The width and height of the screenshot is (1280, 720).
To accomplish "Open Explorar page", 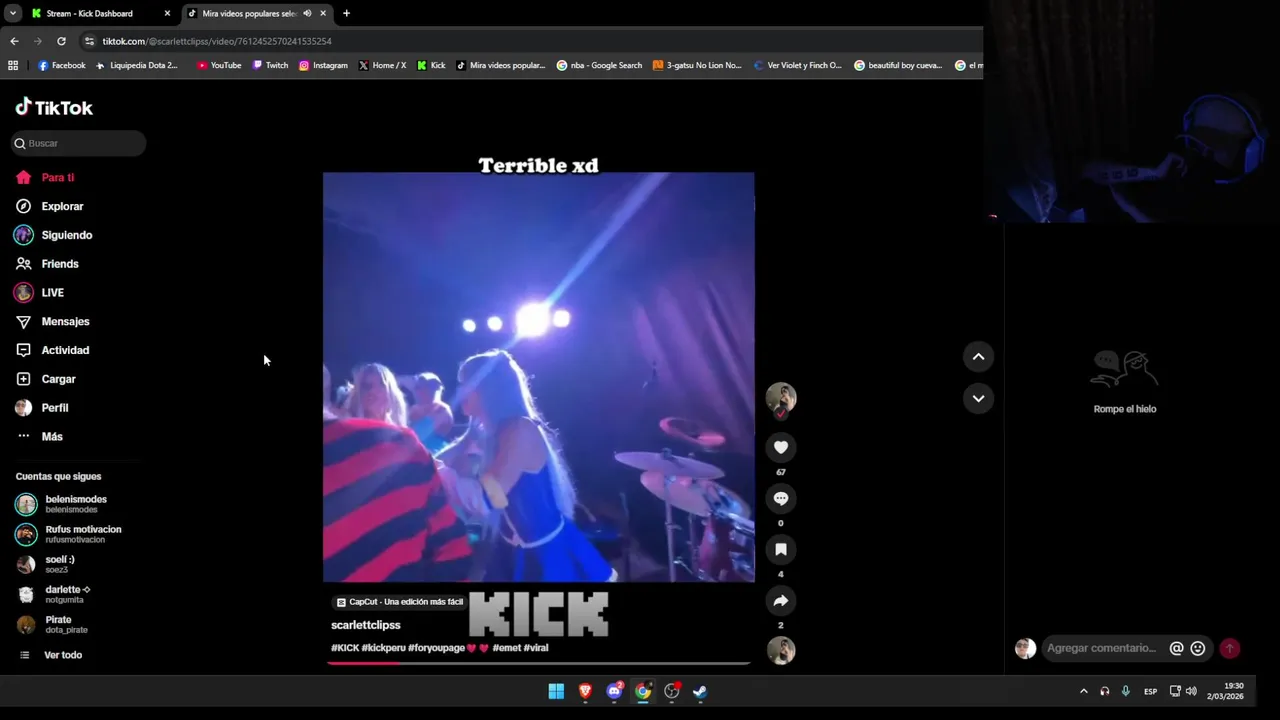I will click(62, 206).
